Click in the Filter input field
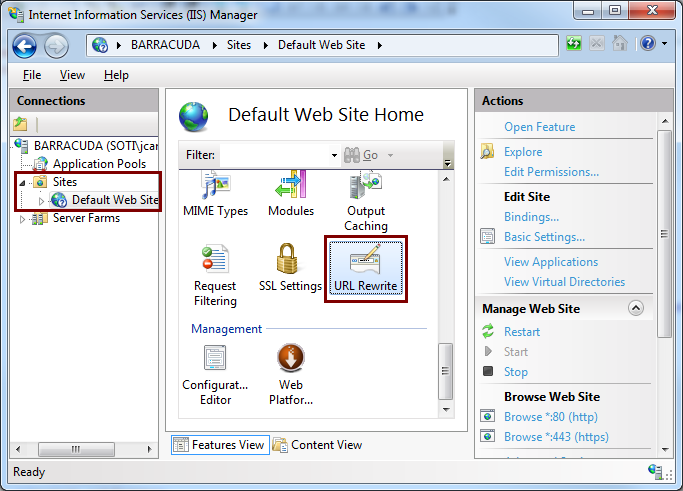Image resolution: width=683 pixels, height=491 pixels. [x=274, y=155]
